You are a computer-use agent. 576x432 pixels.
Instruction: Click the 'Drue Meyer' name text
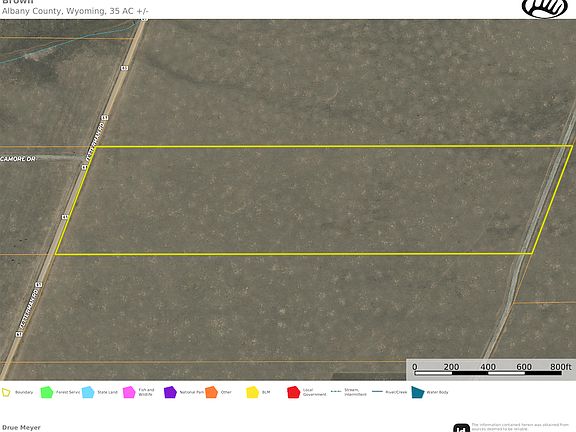click(x=21, y=428)
